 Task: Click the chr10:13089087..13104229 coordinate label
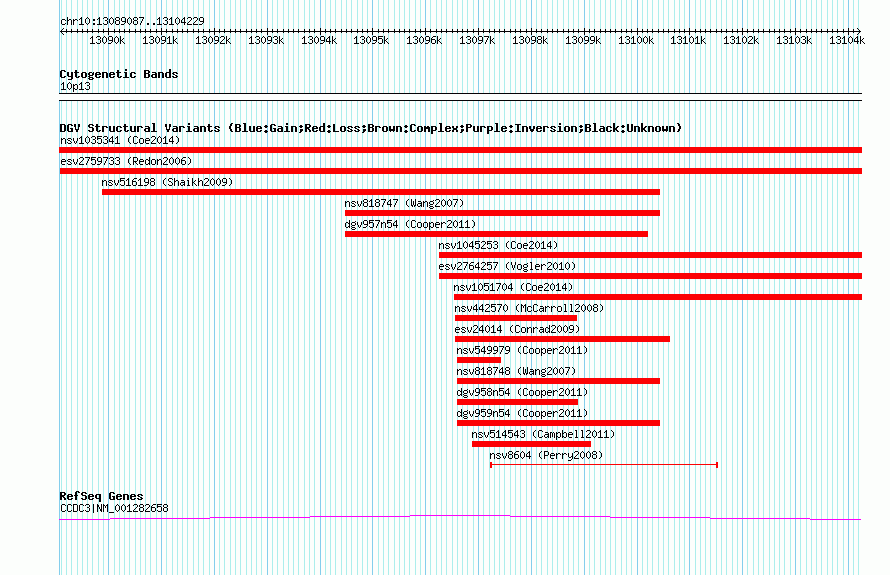(132, 21)
